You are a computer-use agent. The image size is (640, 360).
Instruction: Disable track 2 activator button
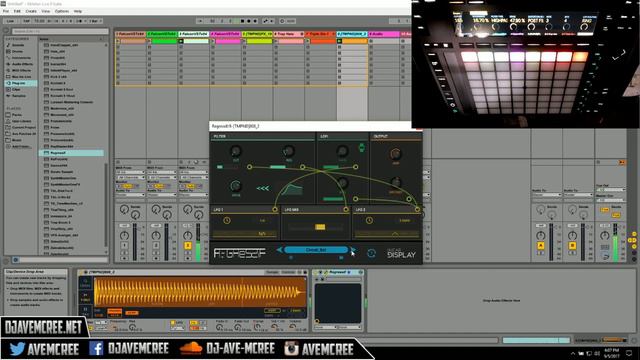click(156, 245)
